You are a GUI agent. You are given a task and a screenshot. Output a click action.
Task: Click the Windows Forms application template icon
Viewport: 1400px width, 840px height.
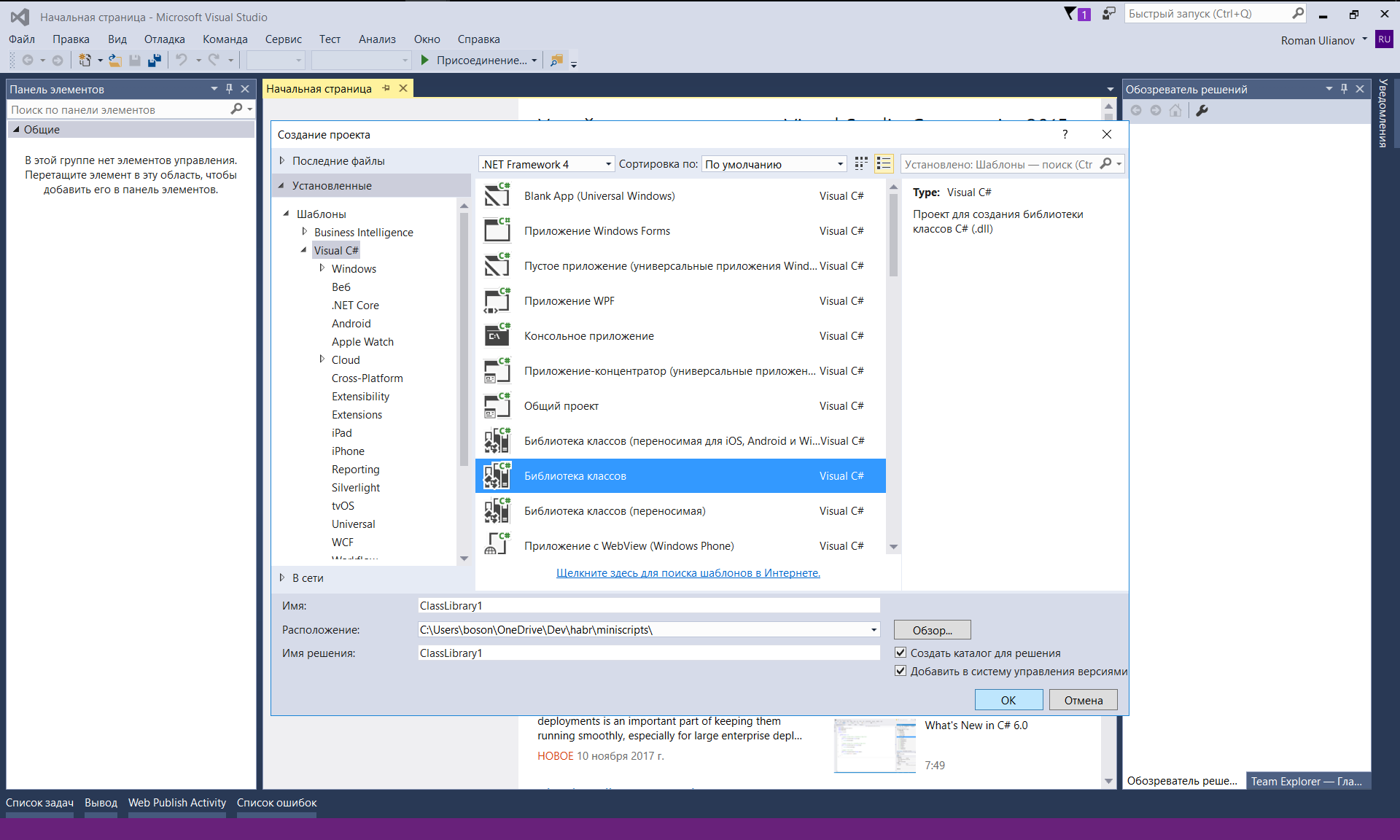click(497, 230)
